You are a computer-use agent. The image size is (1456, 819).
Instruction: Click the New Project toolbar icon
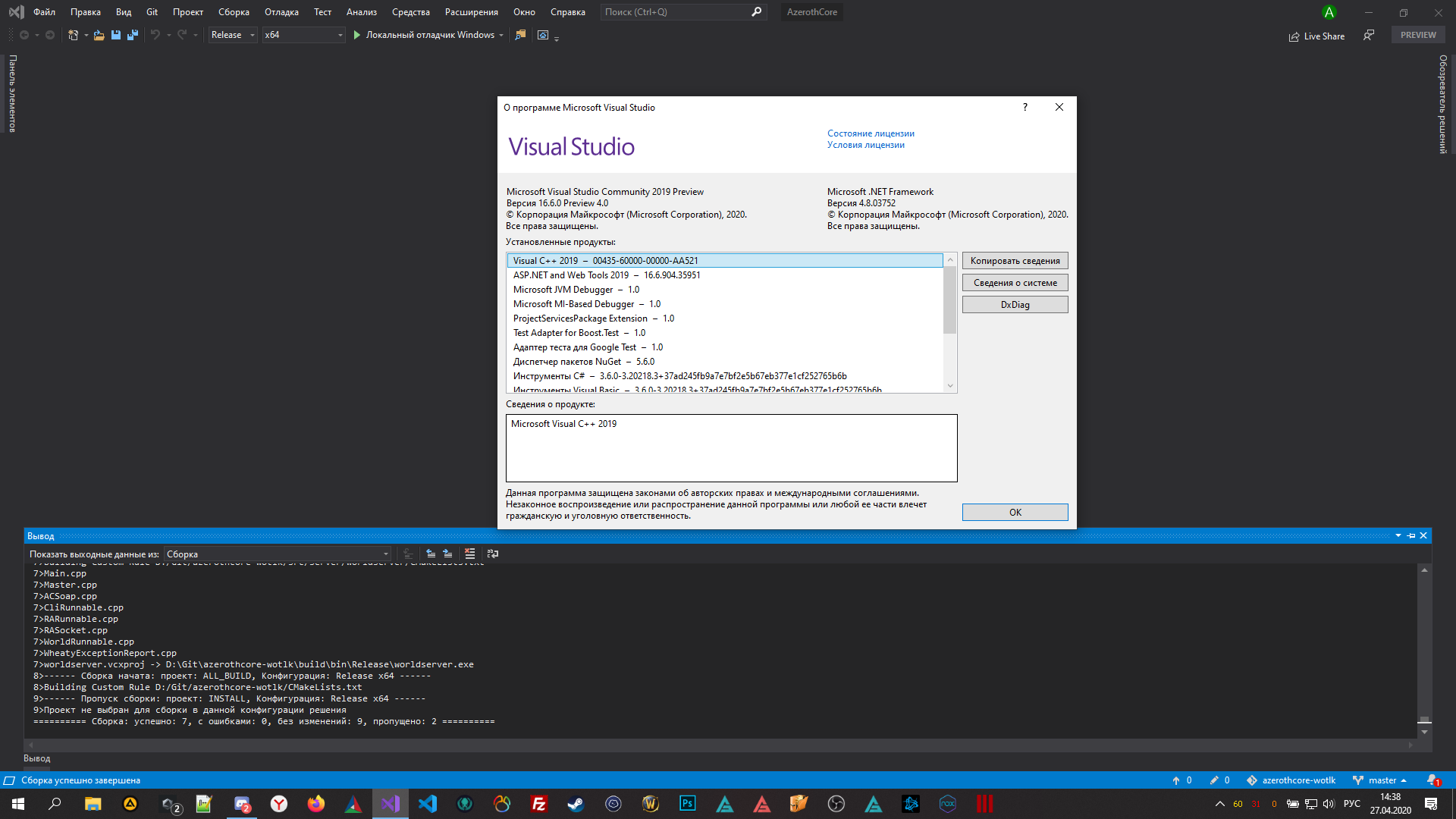point(73,35)
